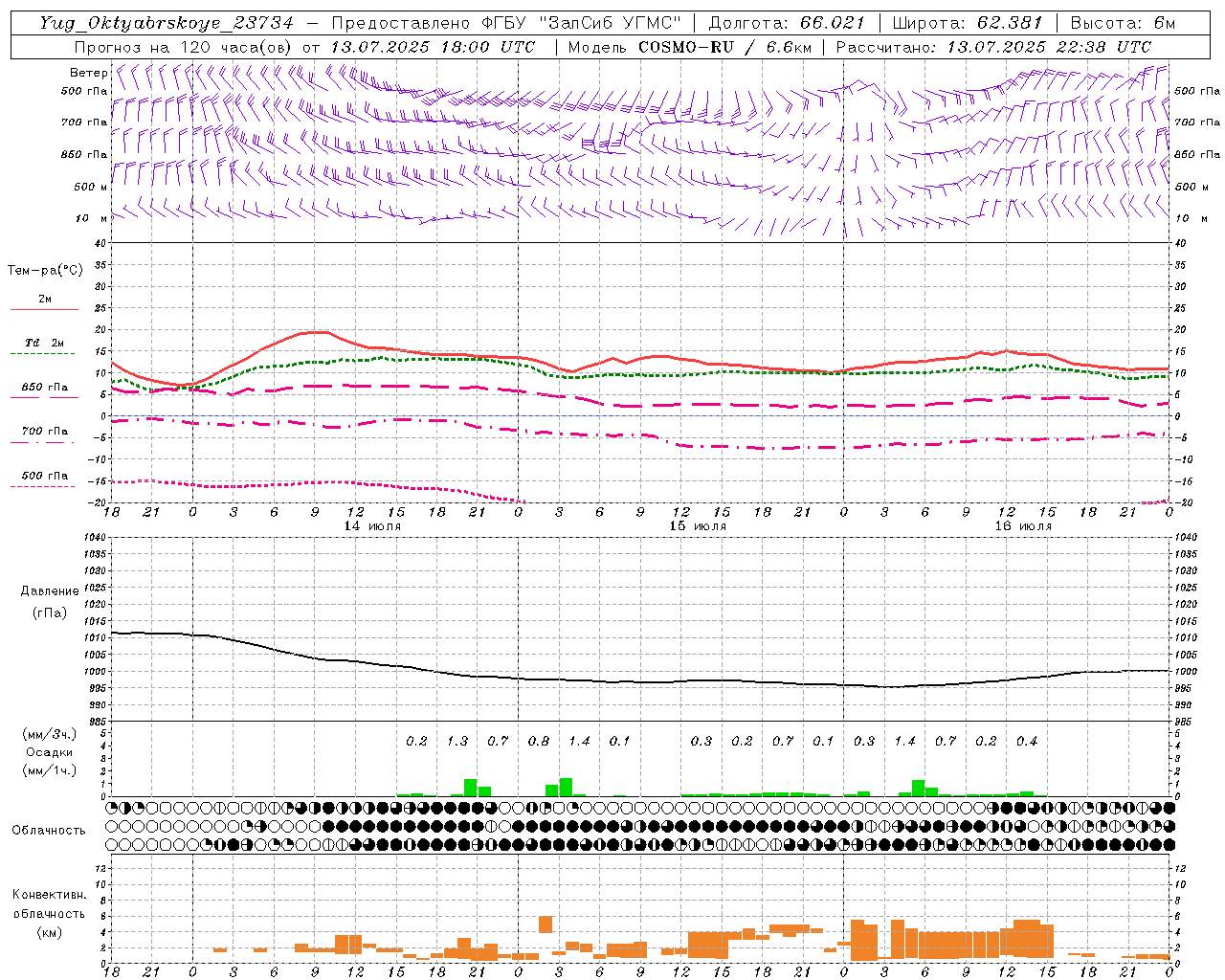The width and height of the screenshot is (1225, 980).
Task: Click the 500 гПа temperature legend dotted line
Action: pyautogui.click(x=44, y=486)
